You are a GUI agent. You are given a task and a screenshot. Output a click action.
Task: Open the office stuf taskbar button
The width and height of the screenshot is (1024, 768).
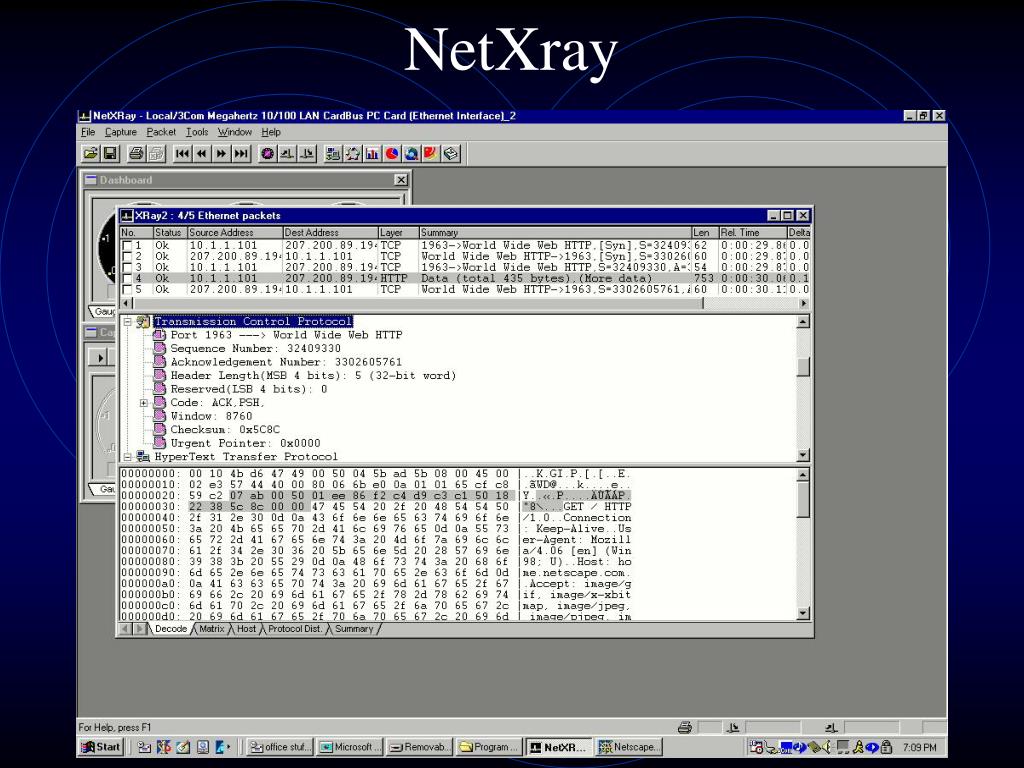tap(280, 747)
